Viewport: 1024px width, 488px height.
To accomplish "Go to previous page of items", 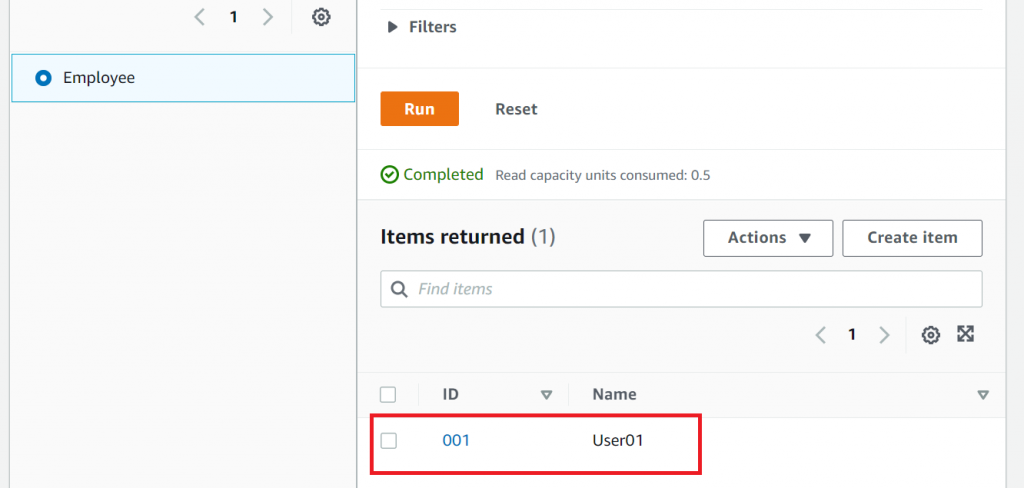I will tap(820, 335).
